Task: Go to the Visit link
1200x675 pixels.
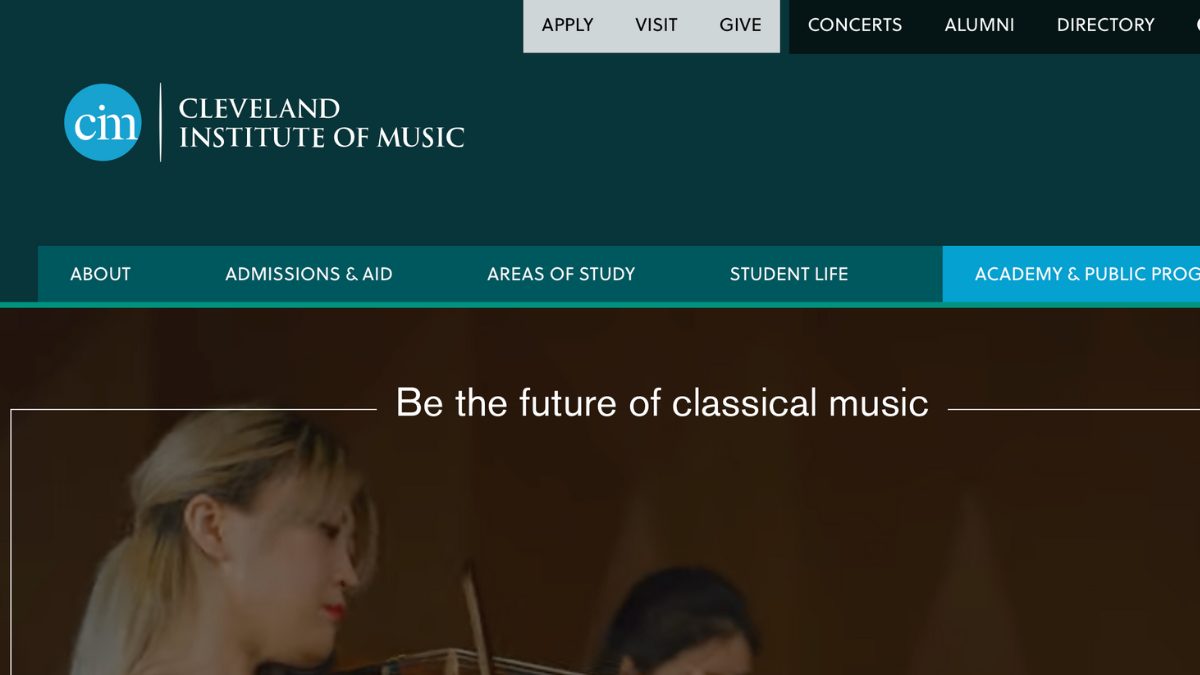Action: point(656,25)
